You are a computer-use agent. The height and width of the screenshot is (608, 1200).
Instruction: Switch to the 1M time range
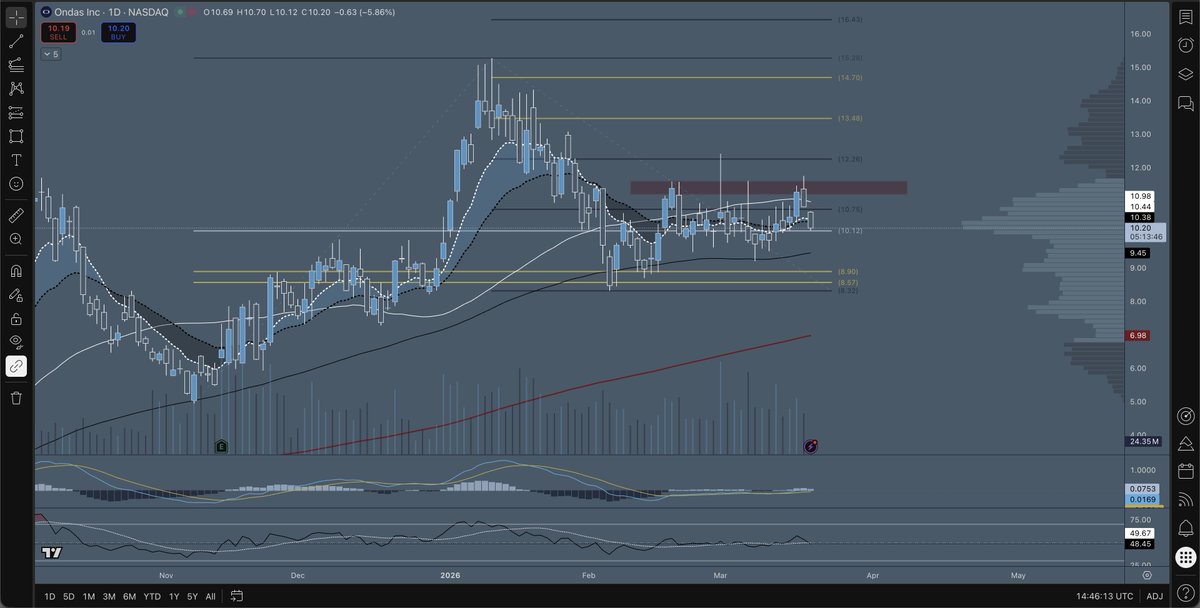pos(89,596)
